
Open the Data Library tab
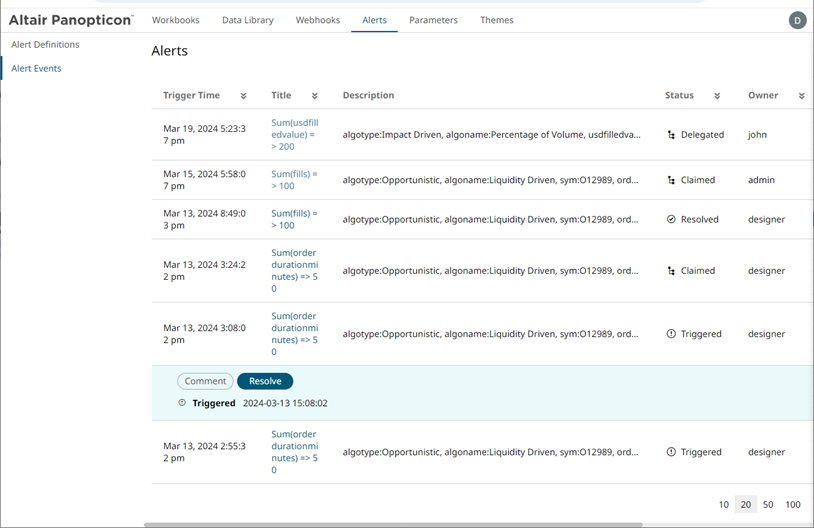point(247,20)
